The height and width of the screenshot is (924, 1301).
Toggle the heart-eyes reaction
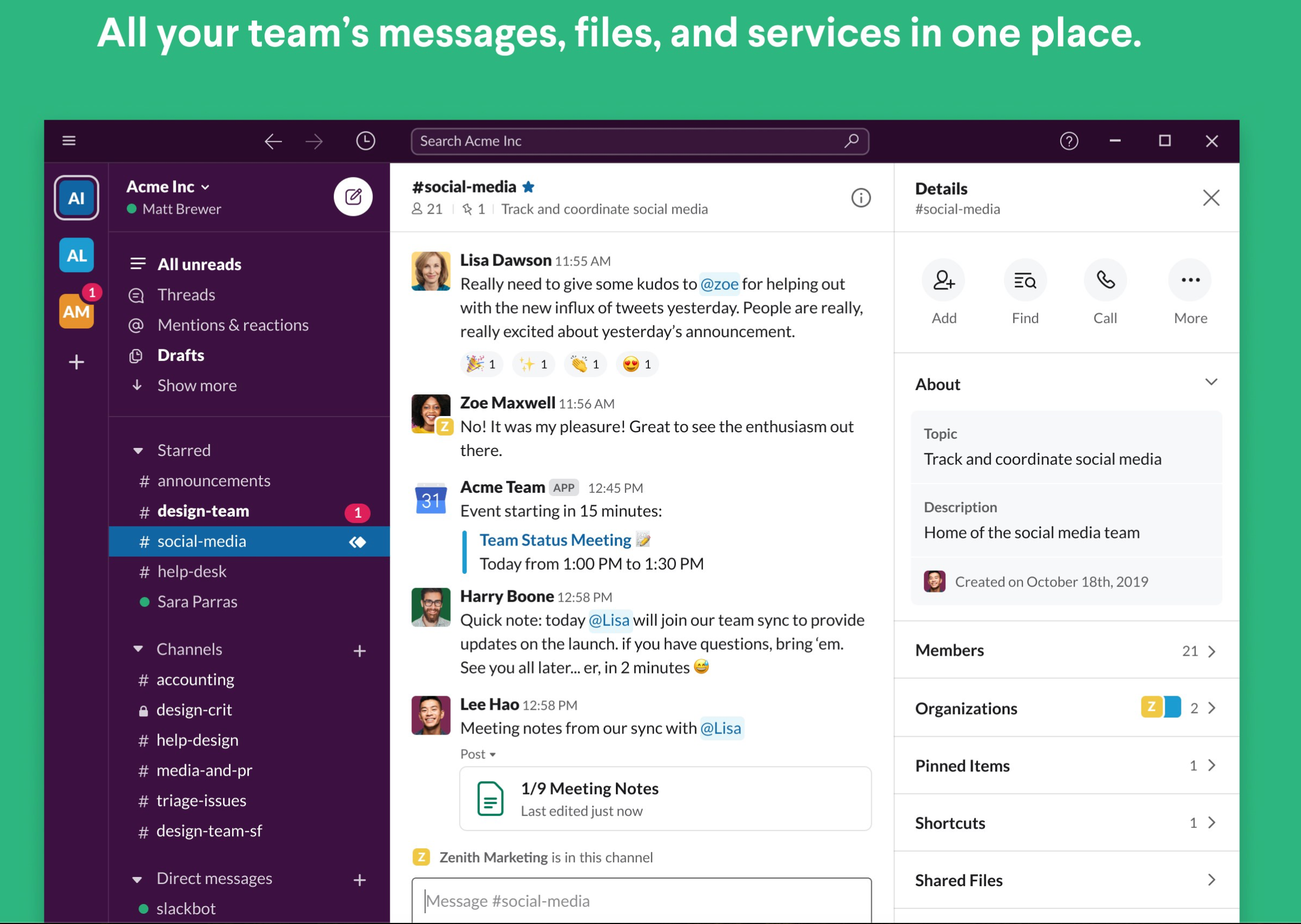[x=637, y=364]
